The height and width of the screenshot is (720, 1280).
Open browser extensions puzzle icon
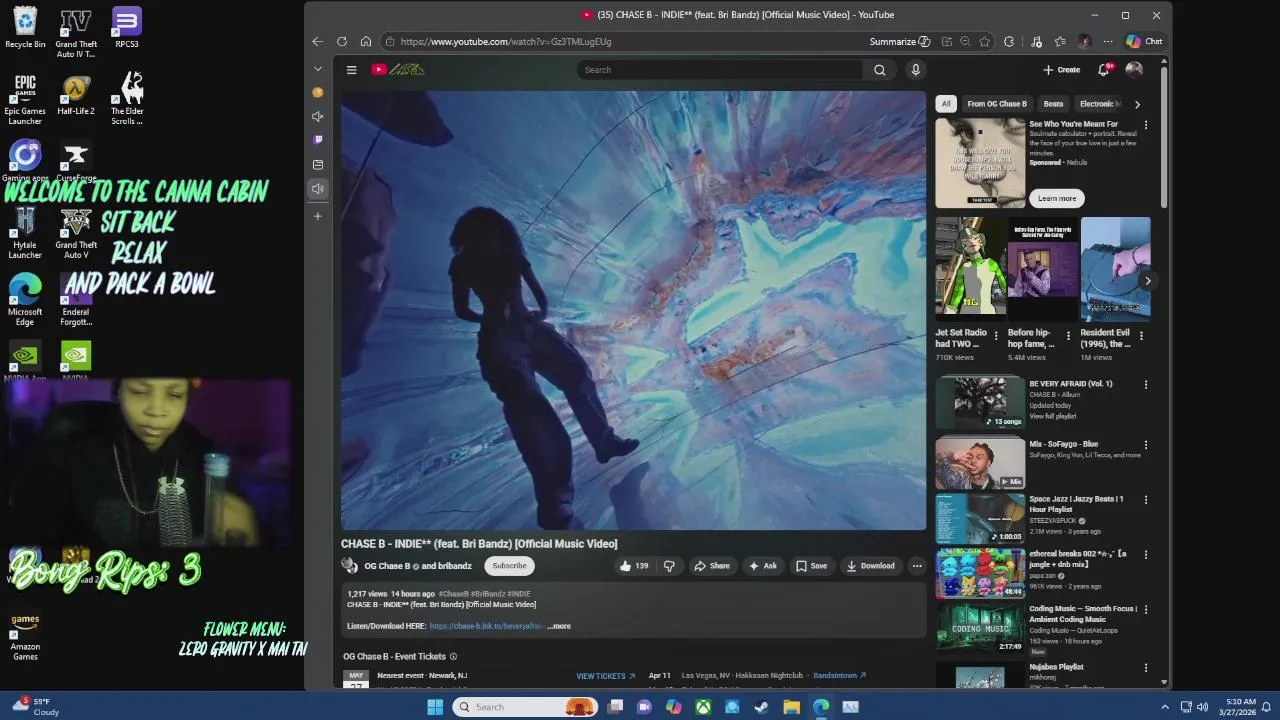(x=1009, y=42)
